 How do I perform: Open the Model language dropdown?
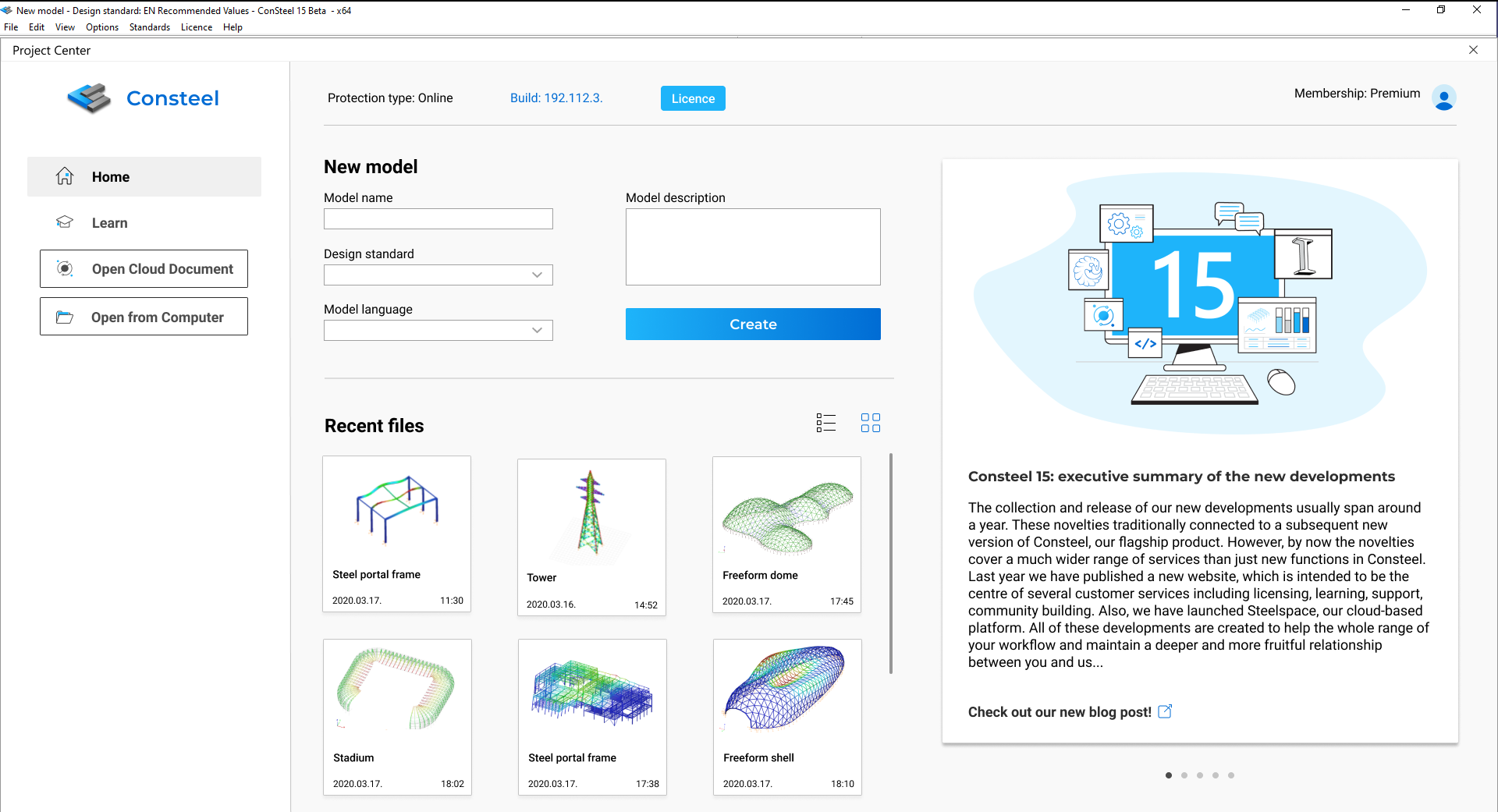coord(438,330)
